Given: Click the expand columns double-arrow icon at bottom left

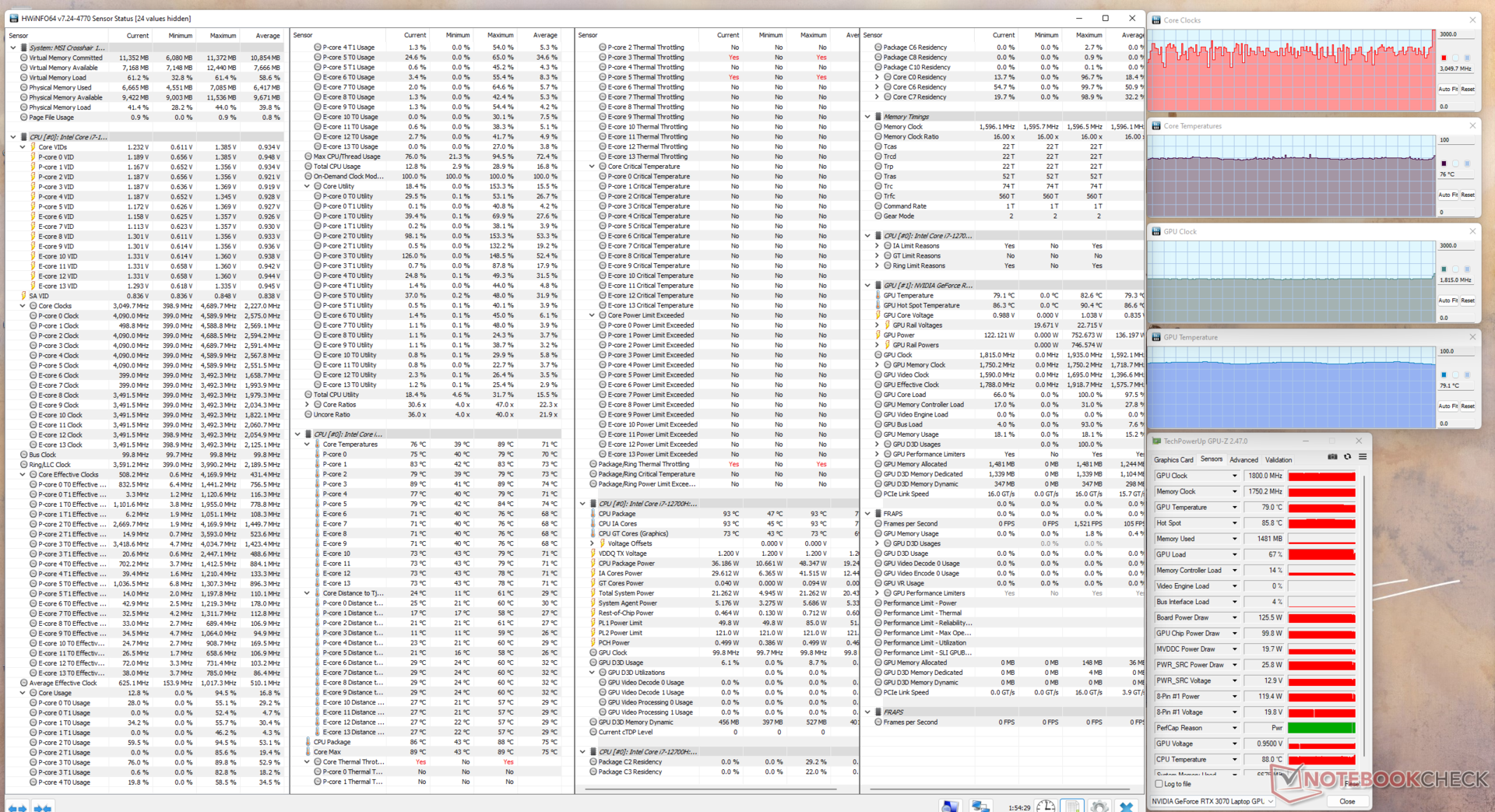Looking at the screenshot, I should tap(18, 807).
